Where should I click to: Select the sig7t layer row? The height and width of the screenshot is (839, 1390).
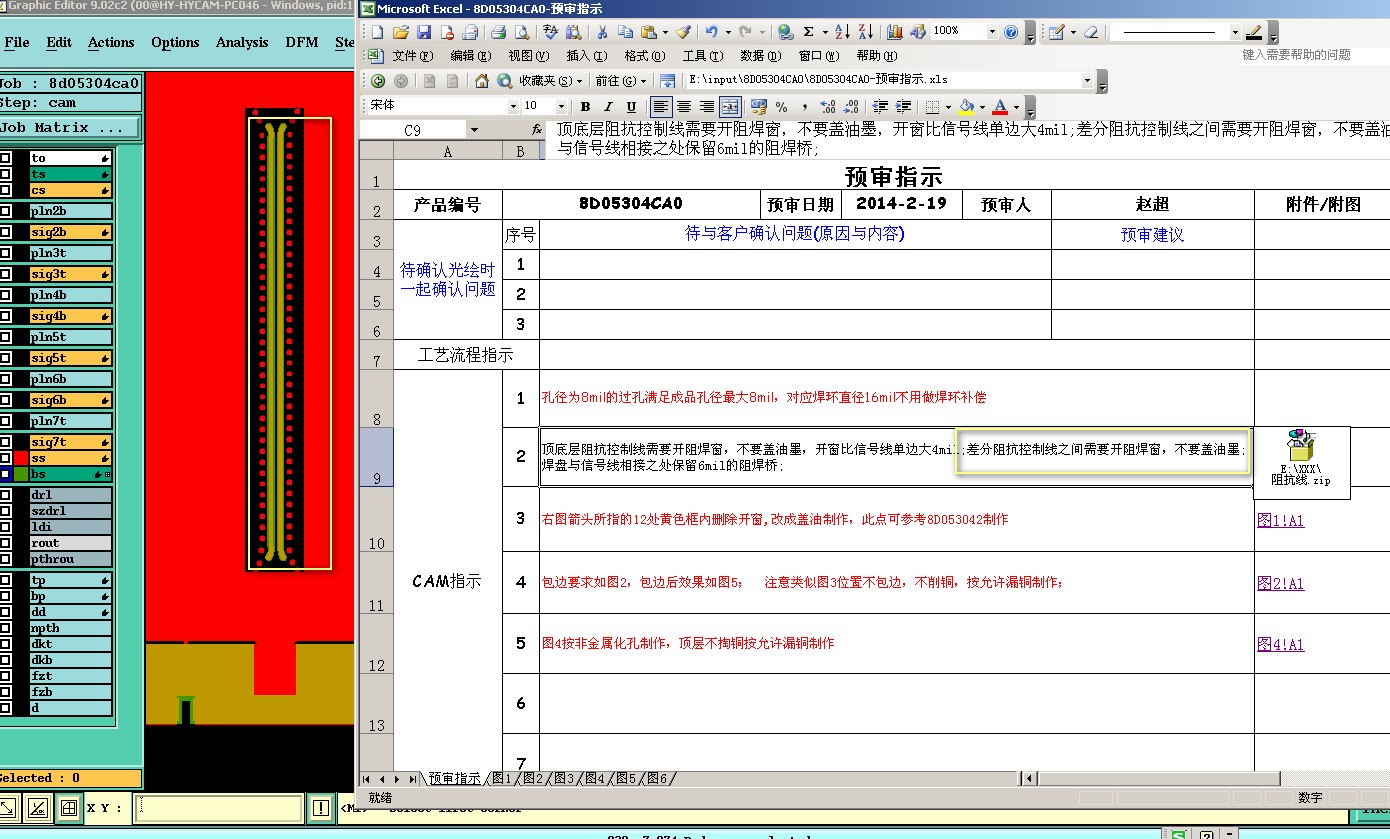(70, 442)
